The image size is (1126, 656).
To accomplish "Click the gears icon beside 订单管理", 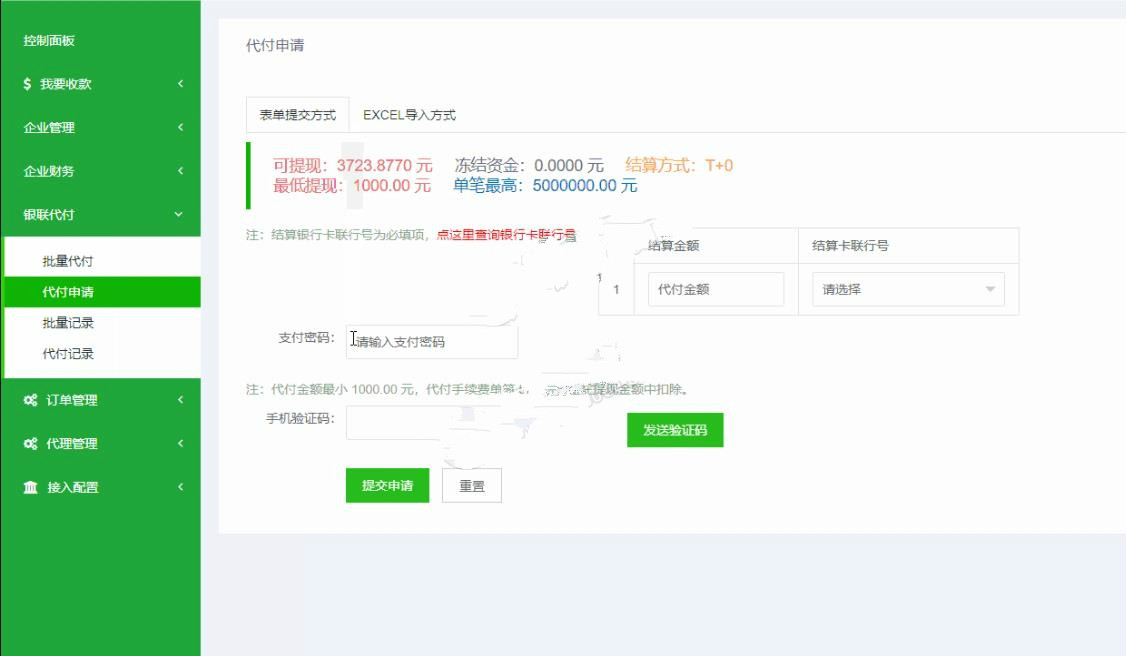I will point(30,400).
